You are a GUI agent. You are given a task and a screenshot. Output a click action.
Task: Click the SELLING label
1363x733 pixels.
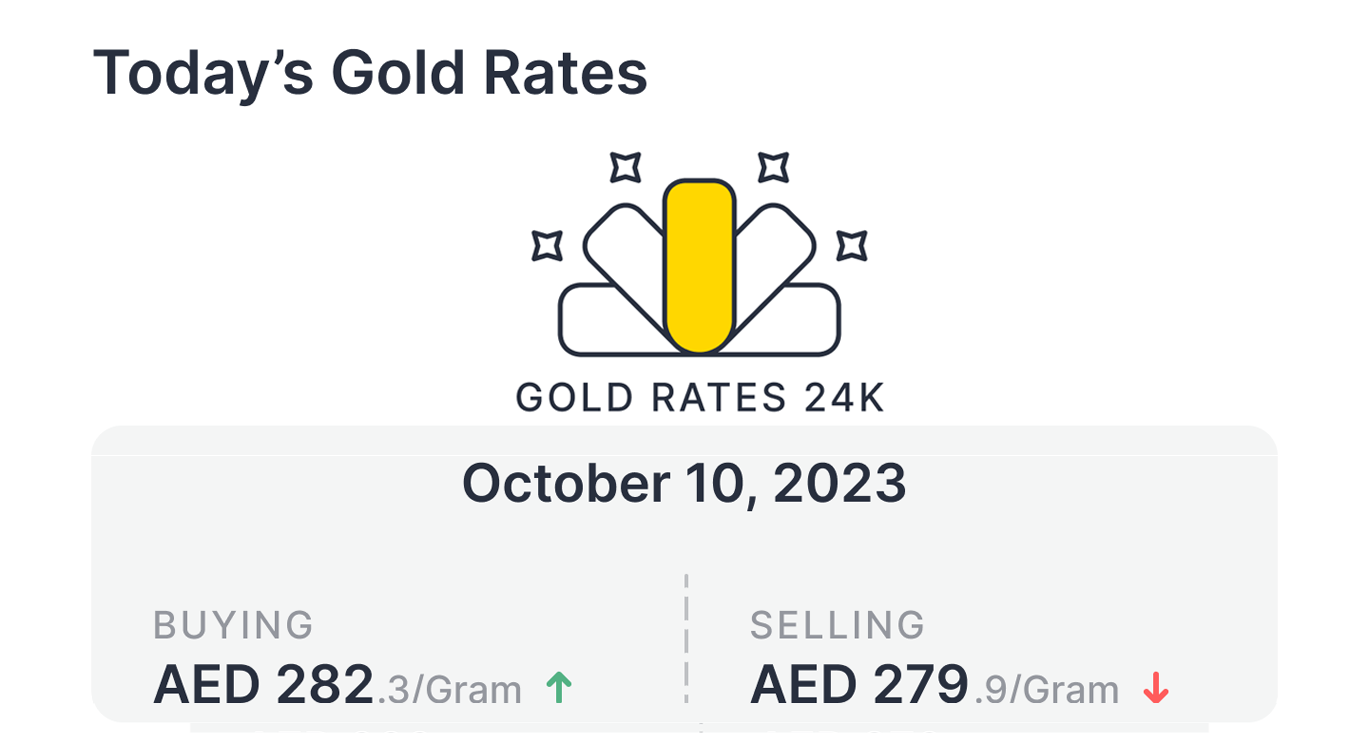837,625
